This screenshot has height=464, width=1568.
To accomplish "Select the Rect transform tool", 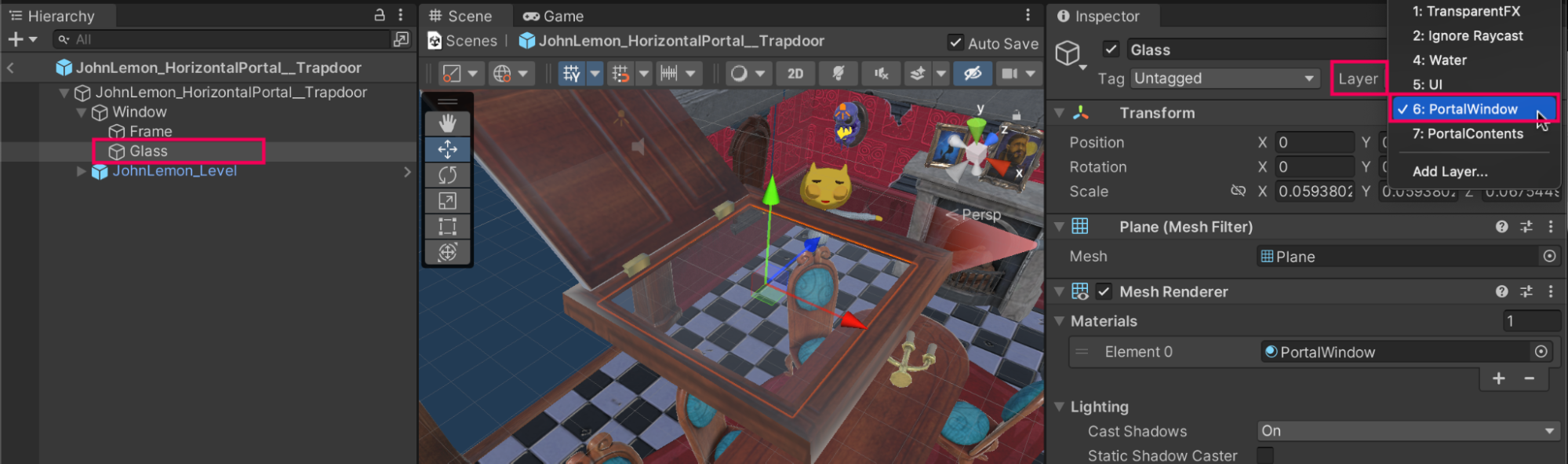I will (x=447, y=227).
